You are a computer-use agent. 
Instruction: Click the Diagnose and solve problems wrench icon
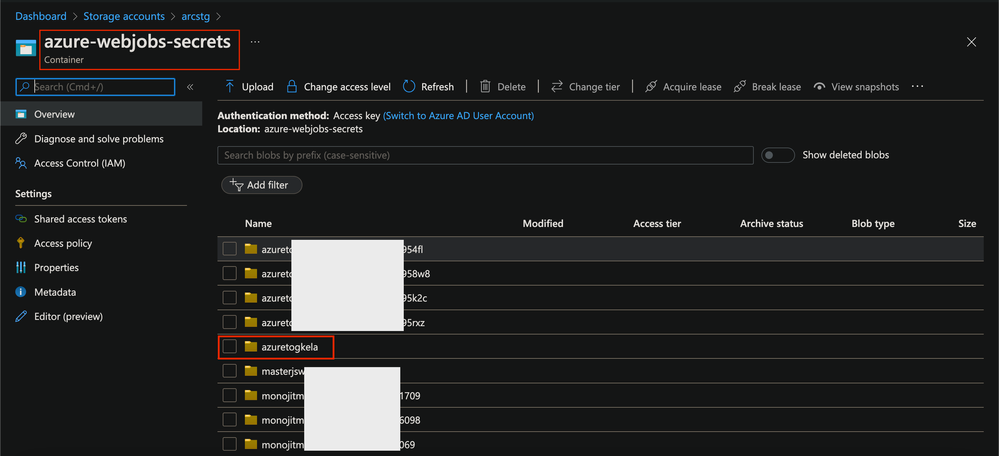click(x=21, y=139)
